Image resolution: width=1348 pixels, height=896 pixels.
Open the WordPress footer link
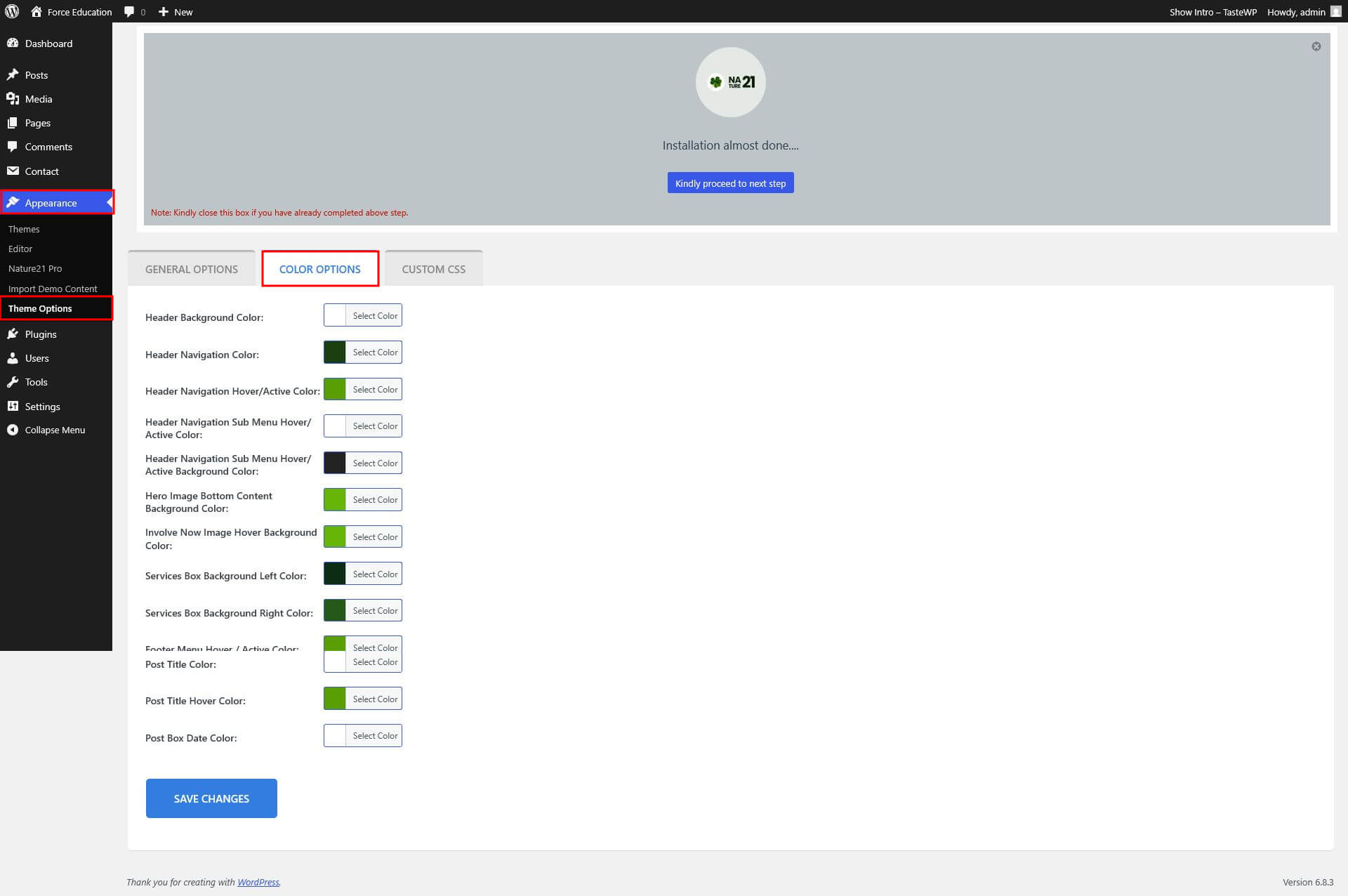tap(258, 882)
